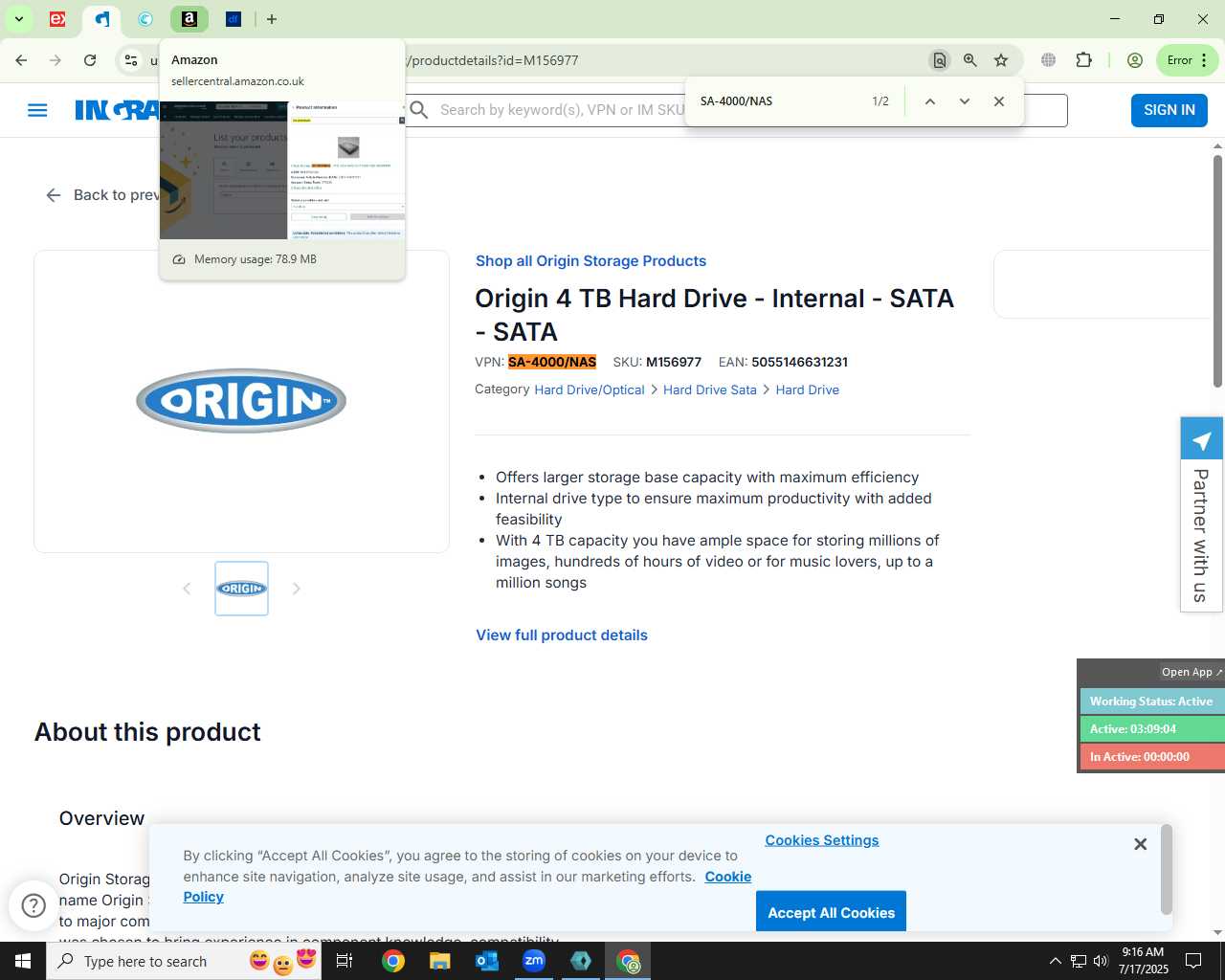Switch to the 'df' tab
This screenshot has height=980, width=1225.
click(x=234, y=19)
